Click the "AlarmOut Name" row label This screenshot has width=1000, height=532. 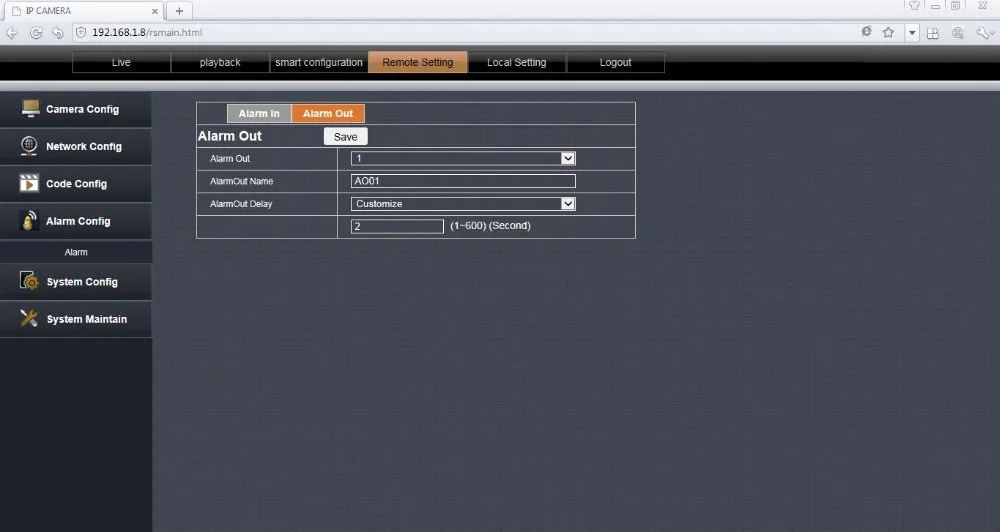click(x=242, y=181)
